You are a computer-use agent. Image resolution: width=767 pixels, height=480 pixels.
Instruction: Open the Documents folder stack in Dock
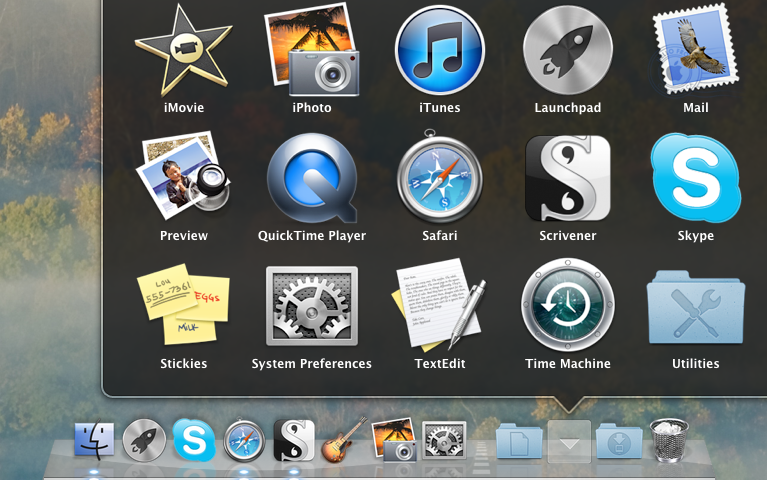(519, 441)
